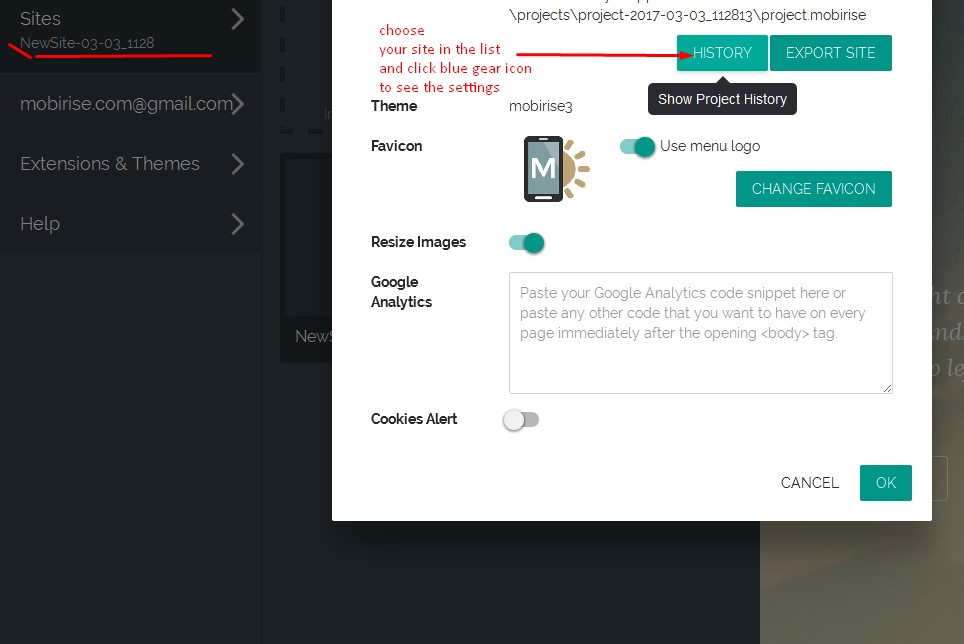Click the CHANGE FAVICON button

813,189
